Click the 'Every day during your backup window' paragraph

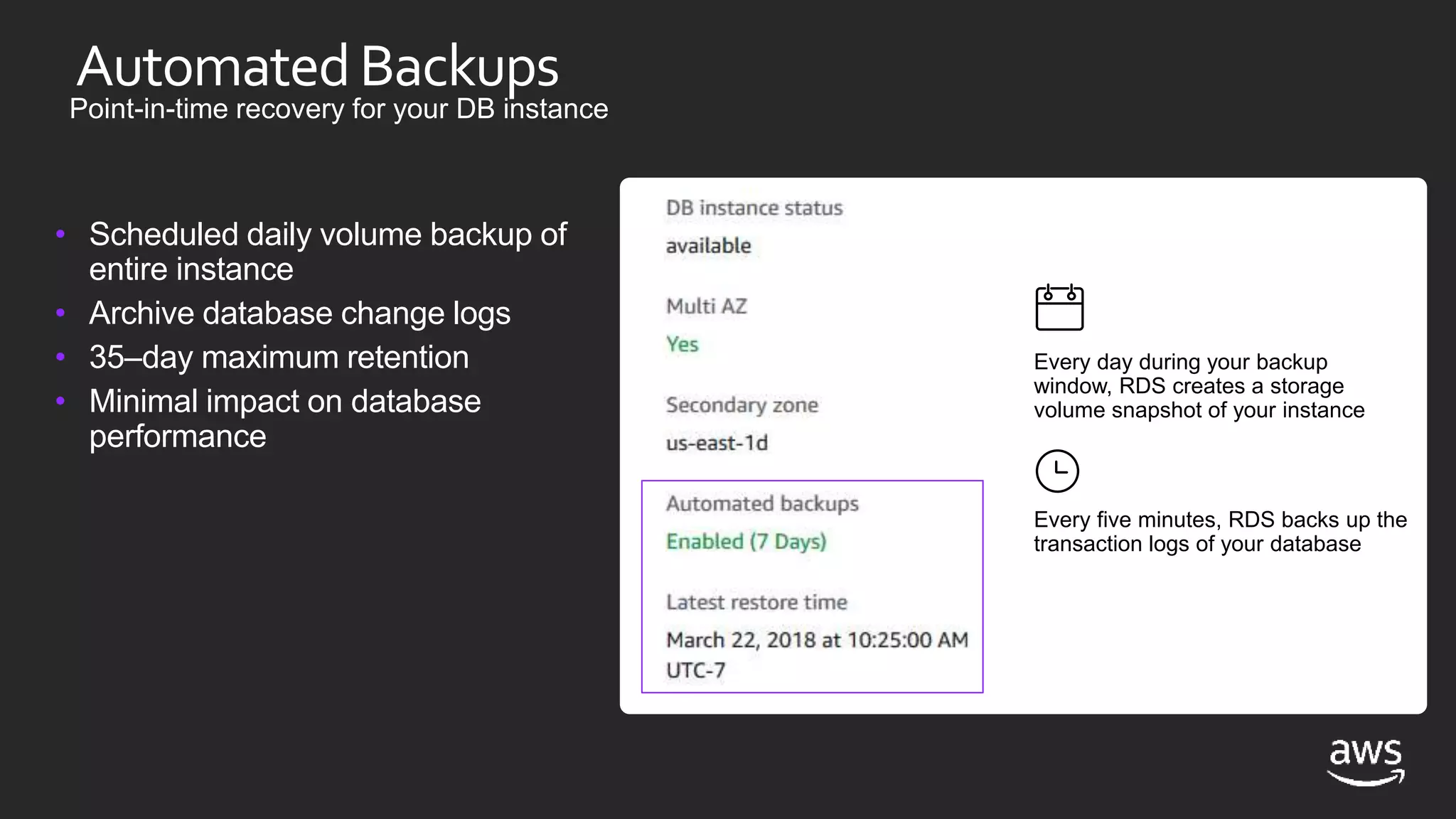(x=1199, y=386)
